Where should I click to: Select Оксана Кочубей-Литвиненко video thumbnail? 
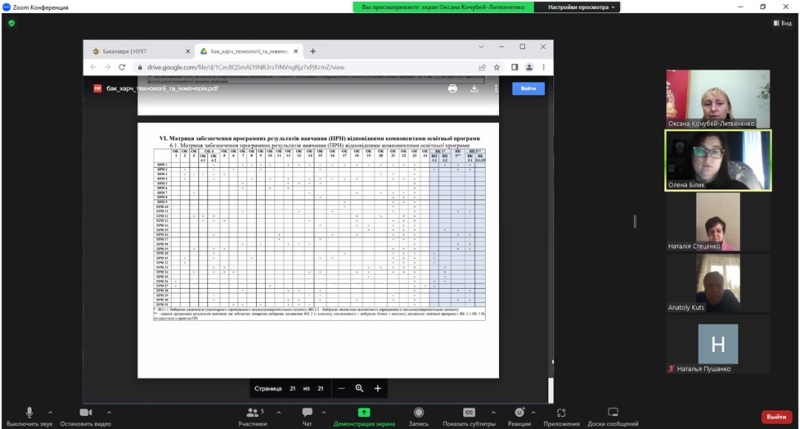pos(718,99)
